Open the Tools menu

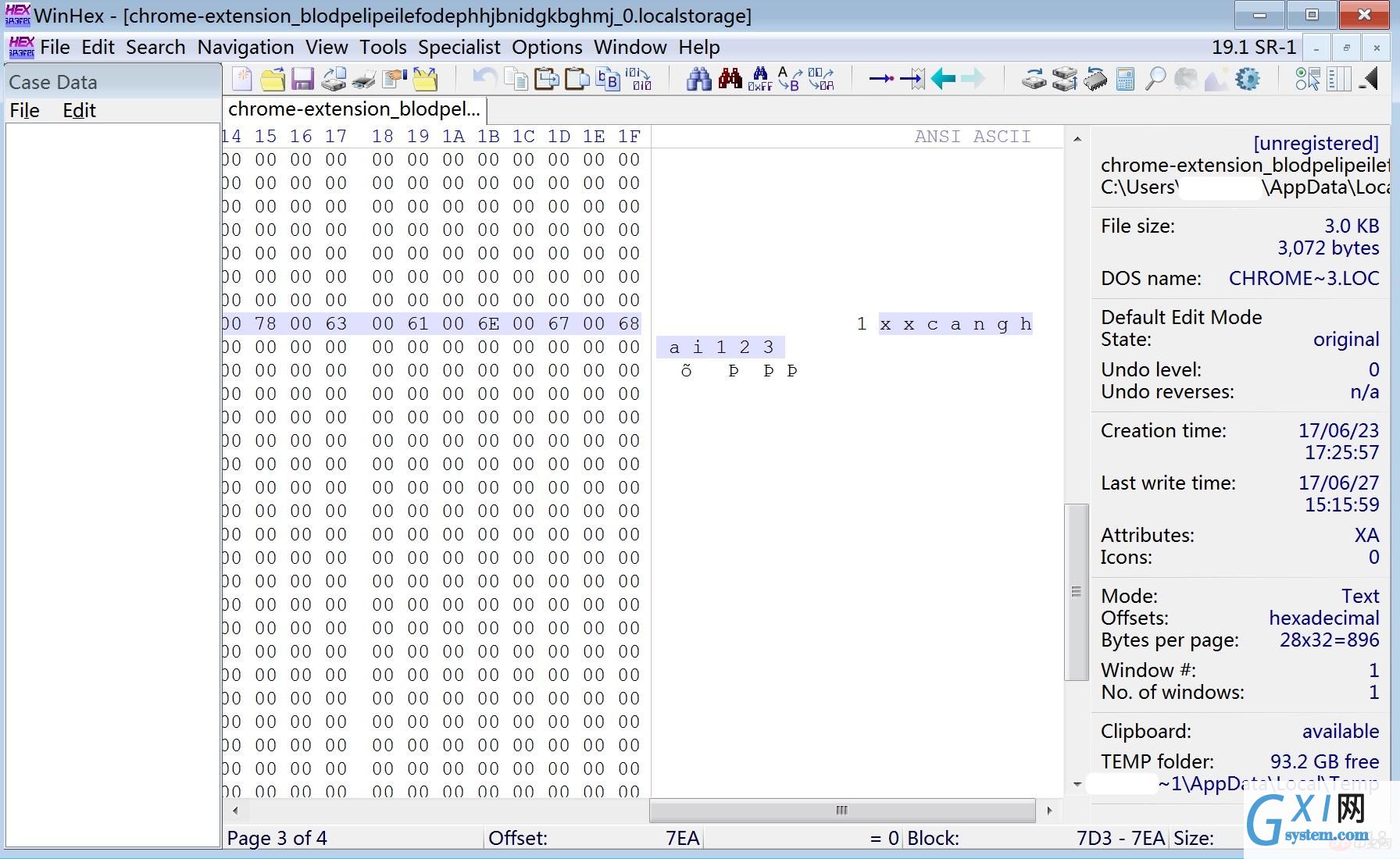pos(383,48)
